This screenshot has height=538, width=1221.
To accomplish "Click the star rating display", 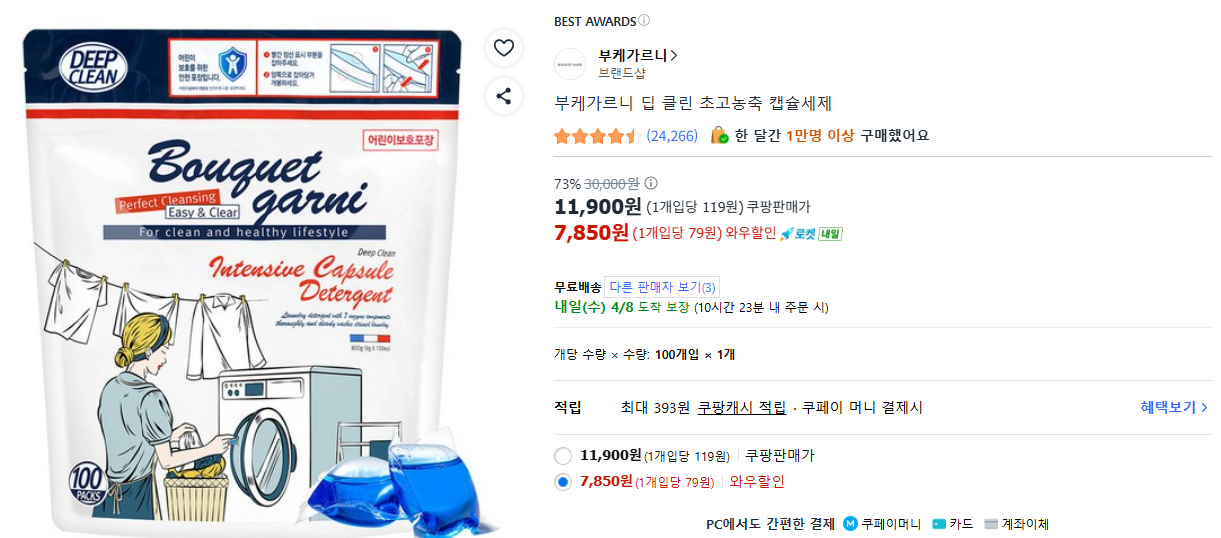I will [596, 136].
